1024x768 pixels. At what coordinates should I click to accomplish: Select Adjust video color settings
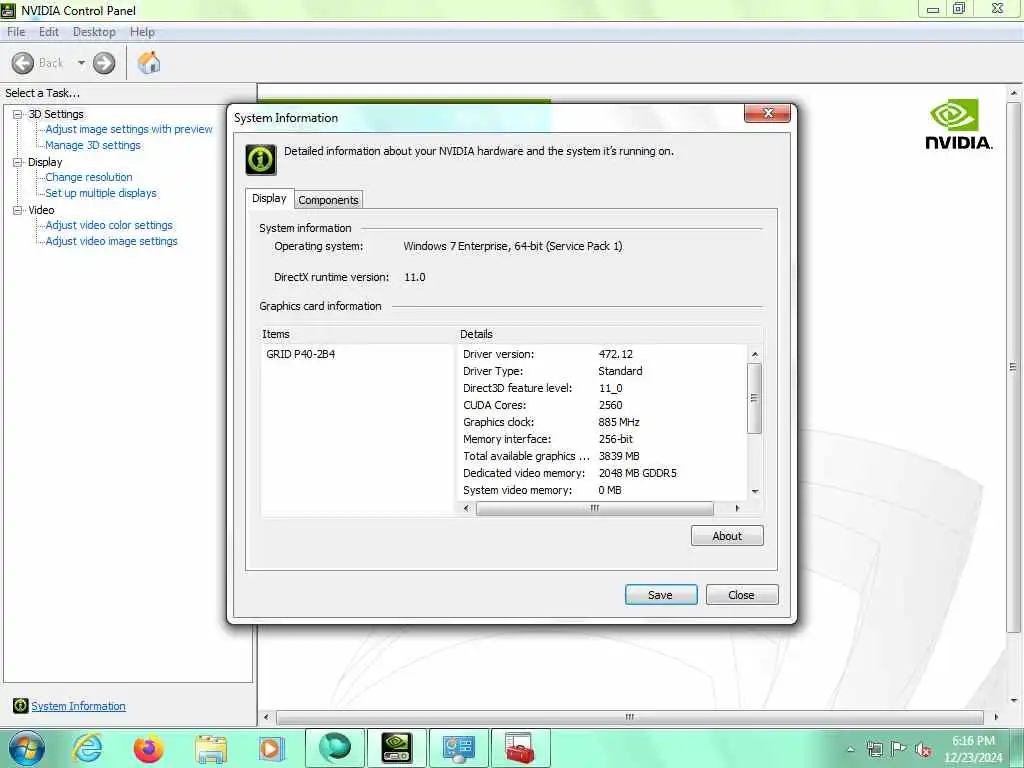coord(109,225)
